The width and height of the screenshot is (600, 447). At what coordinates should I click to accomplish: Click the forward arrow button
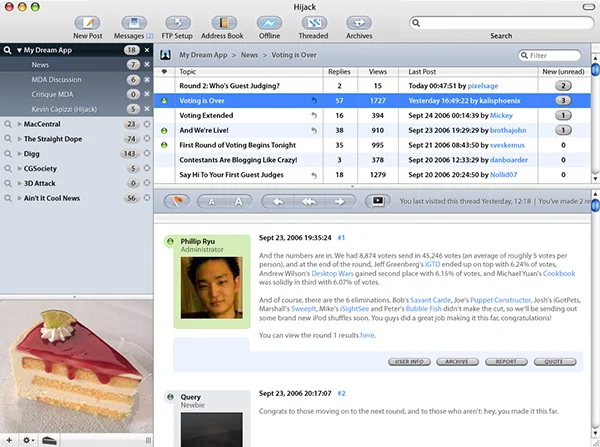coord(340,201)
